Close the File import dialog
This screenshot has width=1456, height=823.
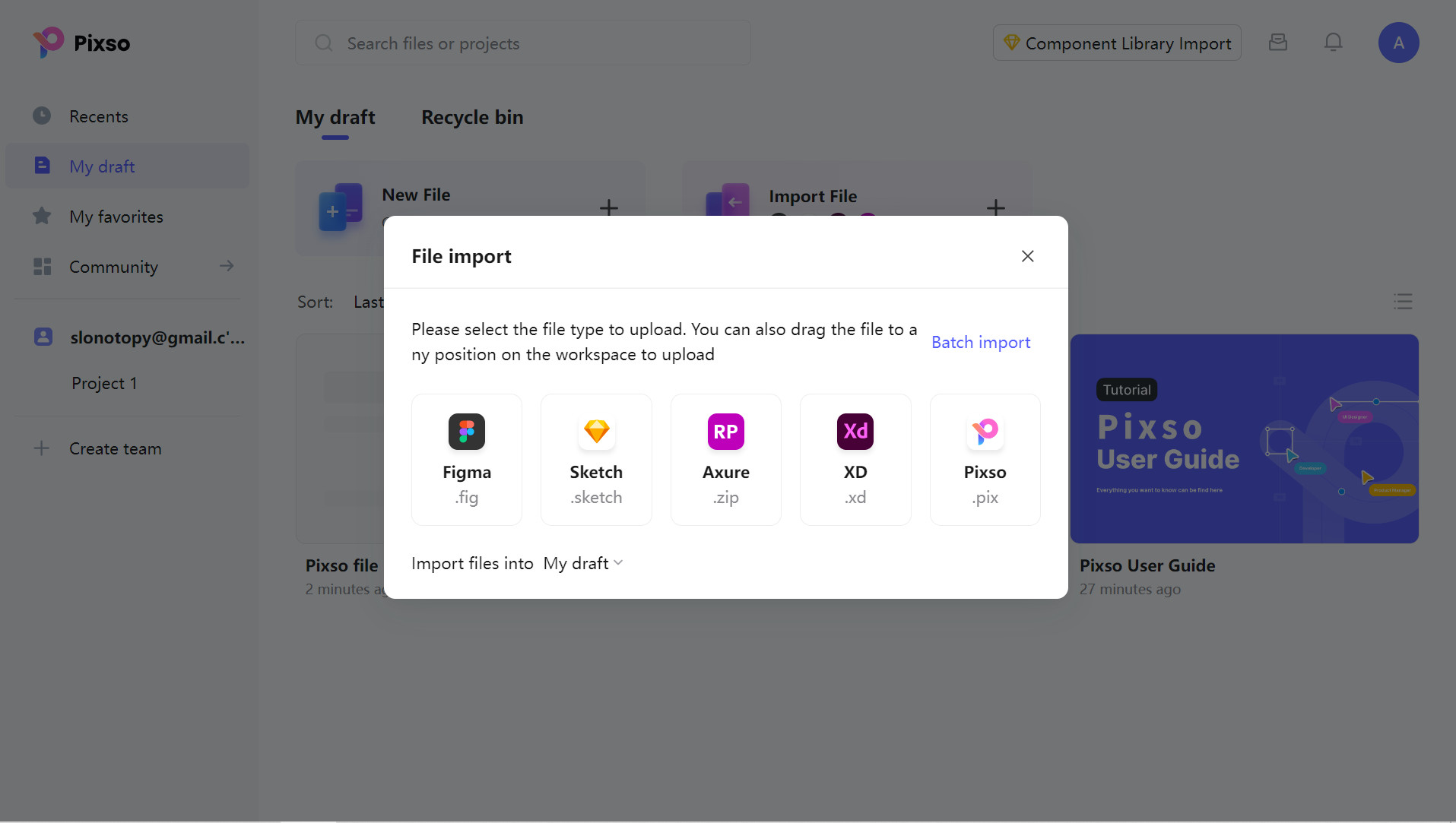tap(1027, 256)
